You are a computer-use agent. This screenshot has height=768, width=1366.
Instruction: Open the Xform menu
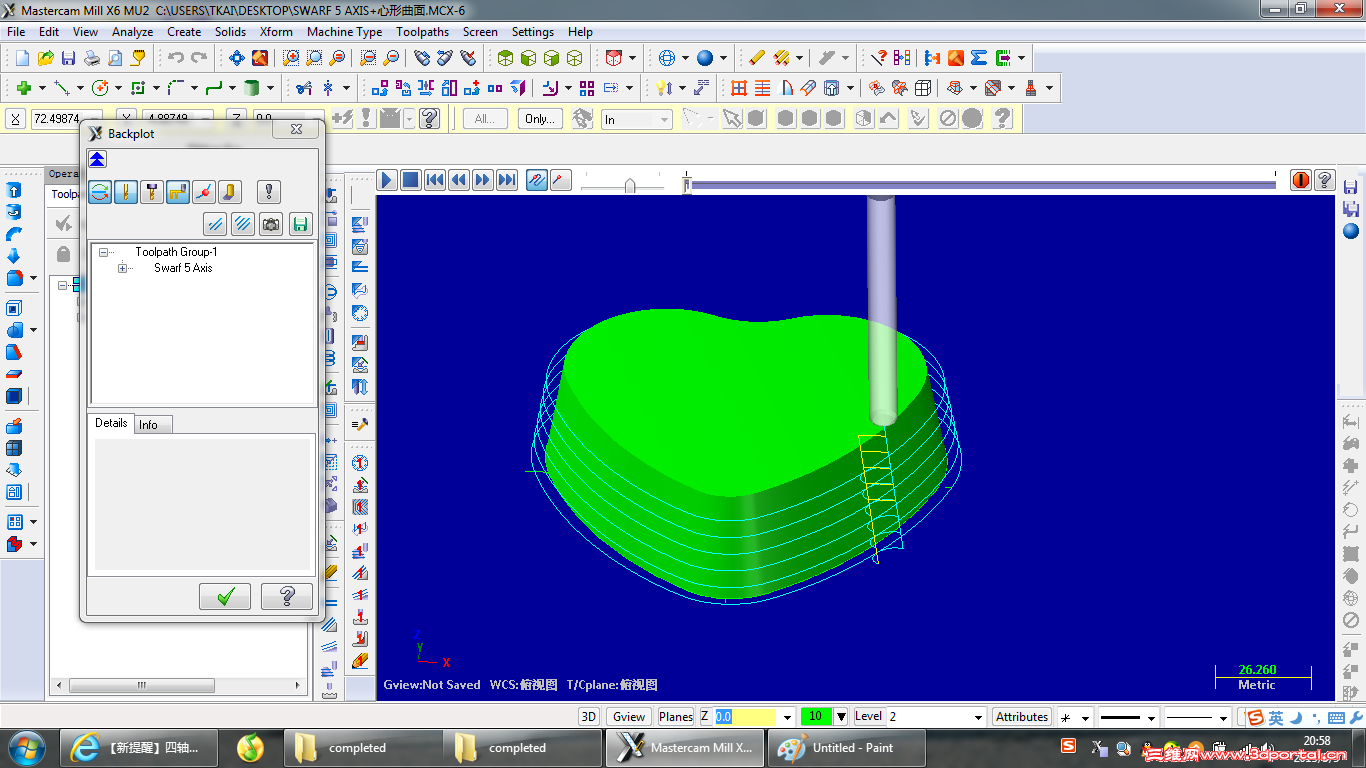point(276,32)
